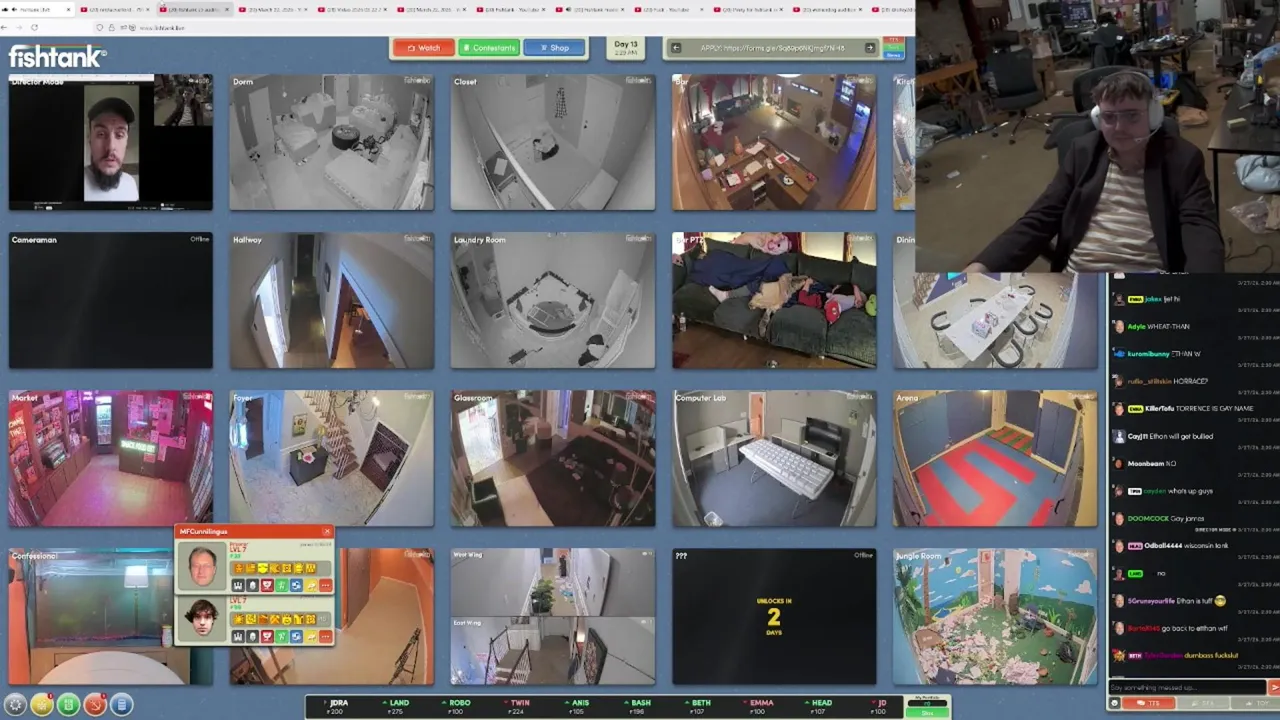
Task: Click blue item icon in second profile row
Action: (296, 636)
